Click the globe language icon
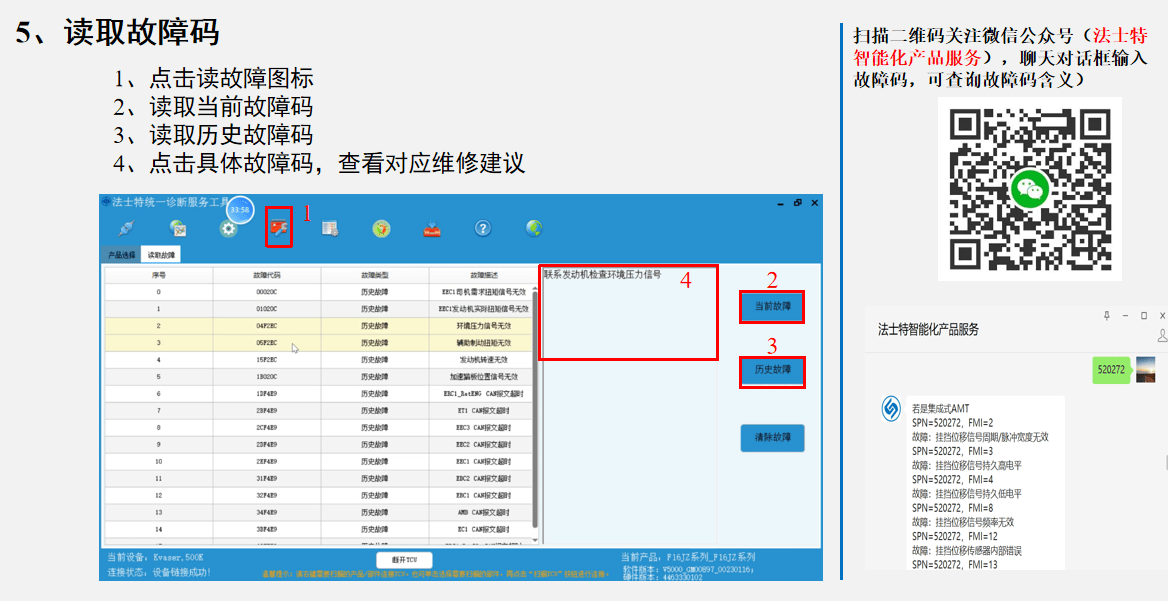The image size is (1168, 601). click(x=534, y=228)
